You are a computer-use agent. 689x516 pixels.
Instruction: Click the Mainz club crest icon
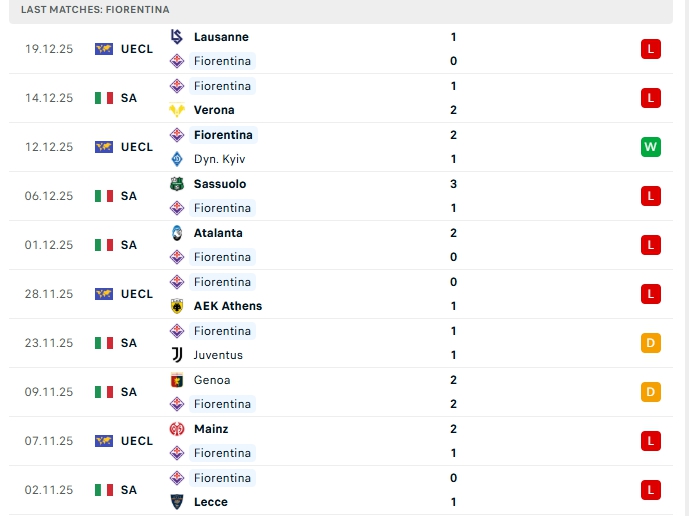pyautogui.click(x=177, y=429)
